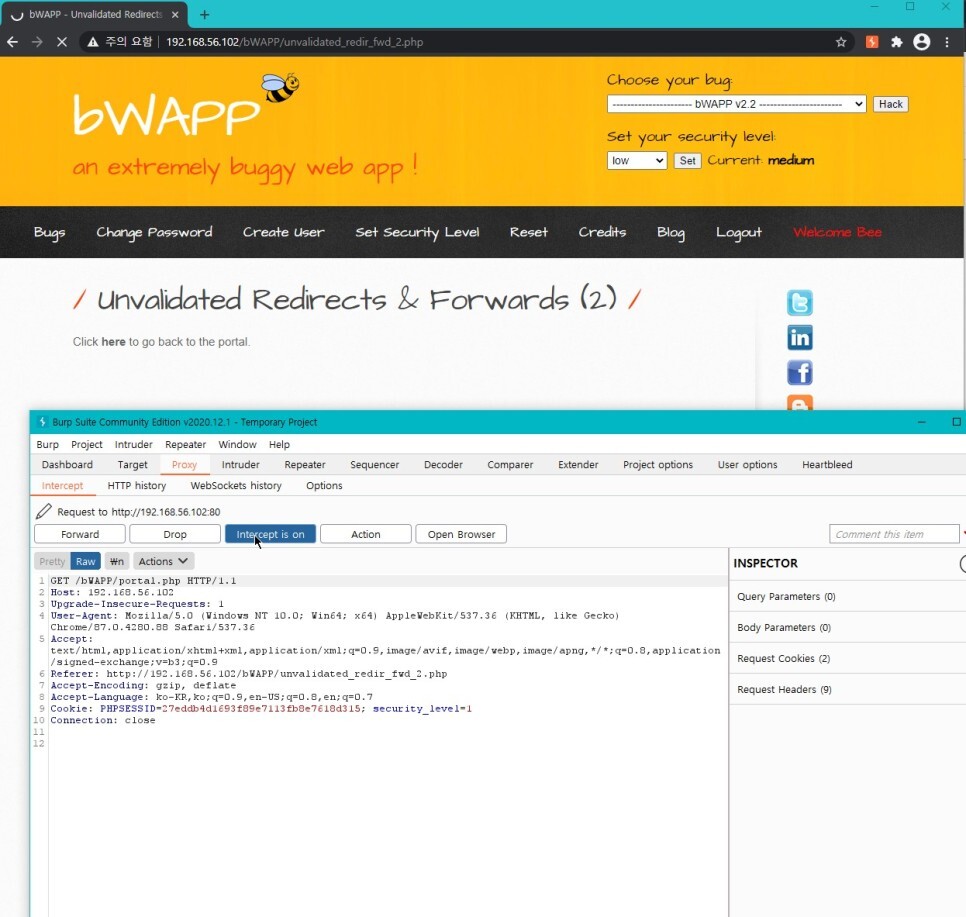Viewport: 966px width, 917px height.
Task: Click the GET /bWAPP/portal.php request line
Action: (143, 581)
